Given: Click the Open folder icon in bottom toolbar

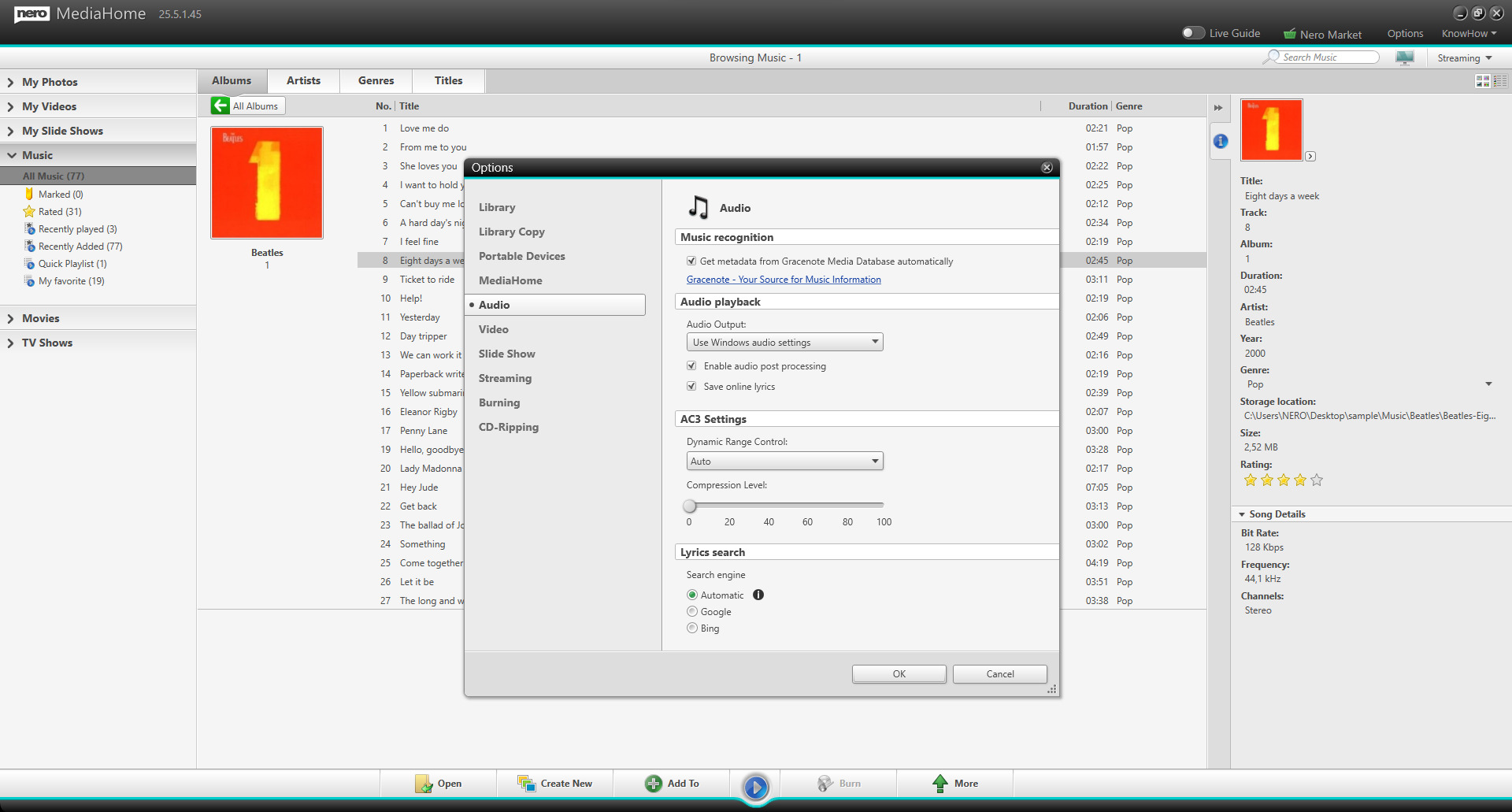Looking at the screenshot, I should (x=424, y=784).
